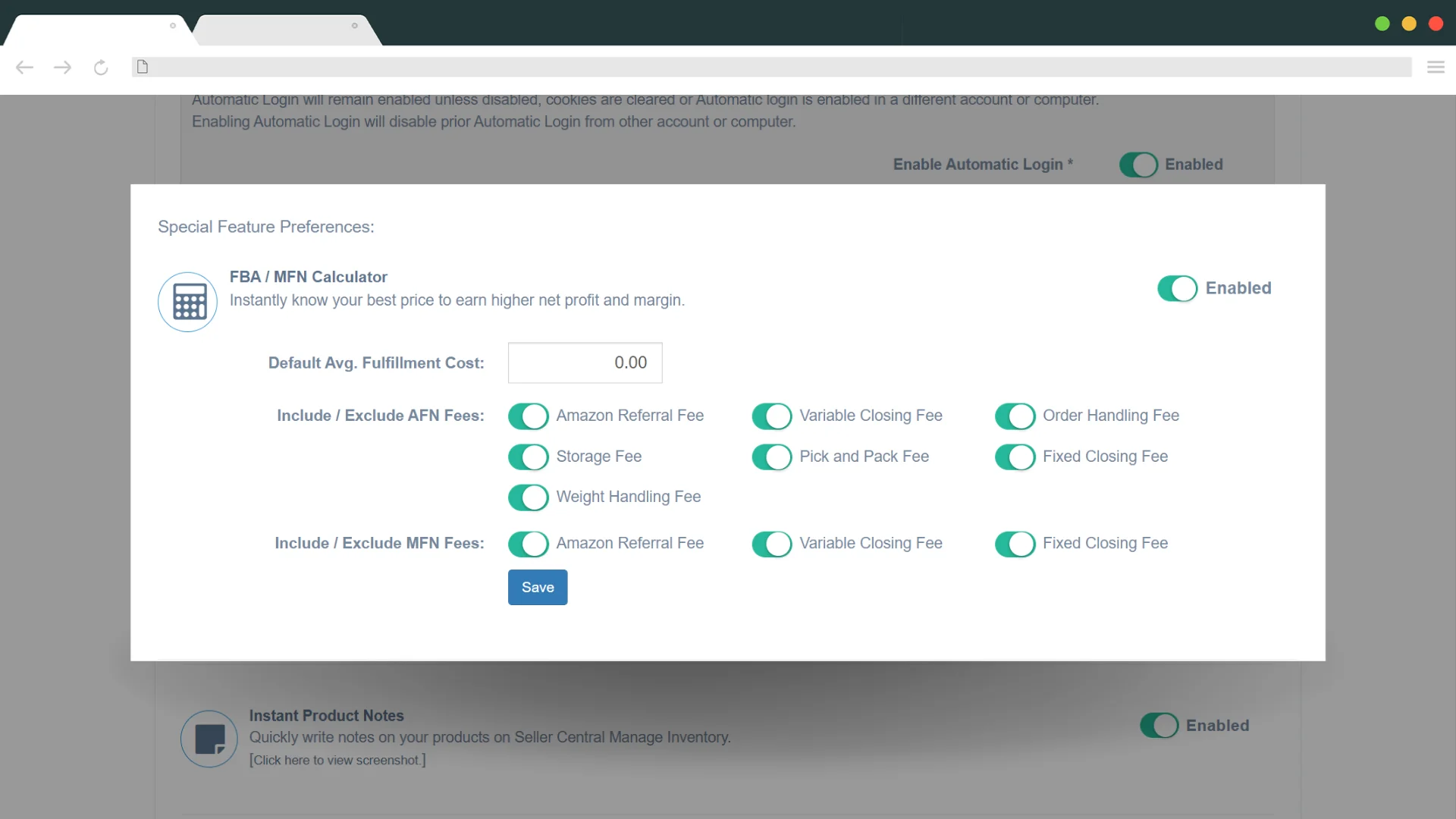Disable the Fixed Closing Fee MFN toggle

pyautogui.click(x=1013, y=543)
